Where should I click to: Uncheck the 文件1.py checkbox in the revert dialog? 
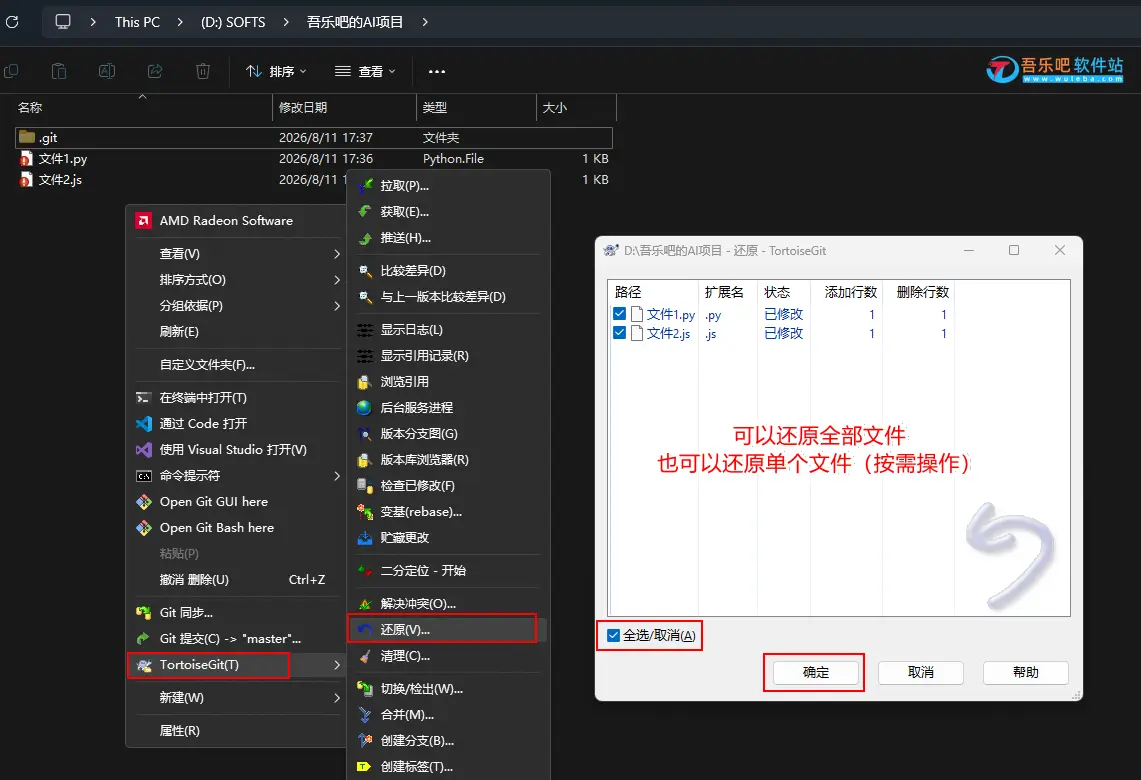pyautogui.click(x=619, y=314)
